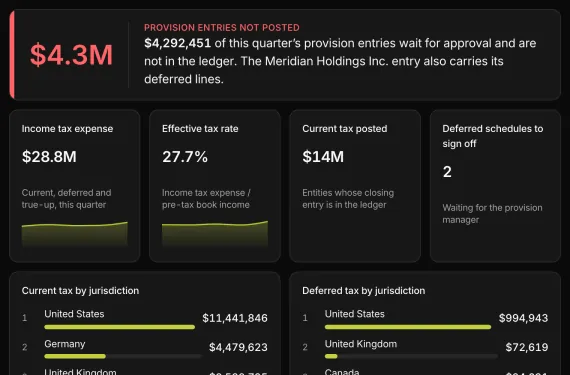The width and height of the screenshot is (570, 375).
Task: Select United Kingdom in Deferred tax list
Action: click(x=361, y=344)
